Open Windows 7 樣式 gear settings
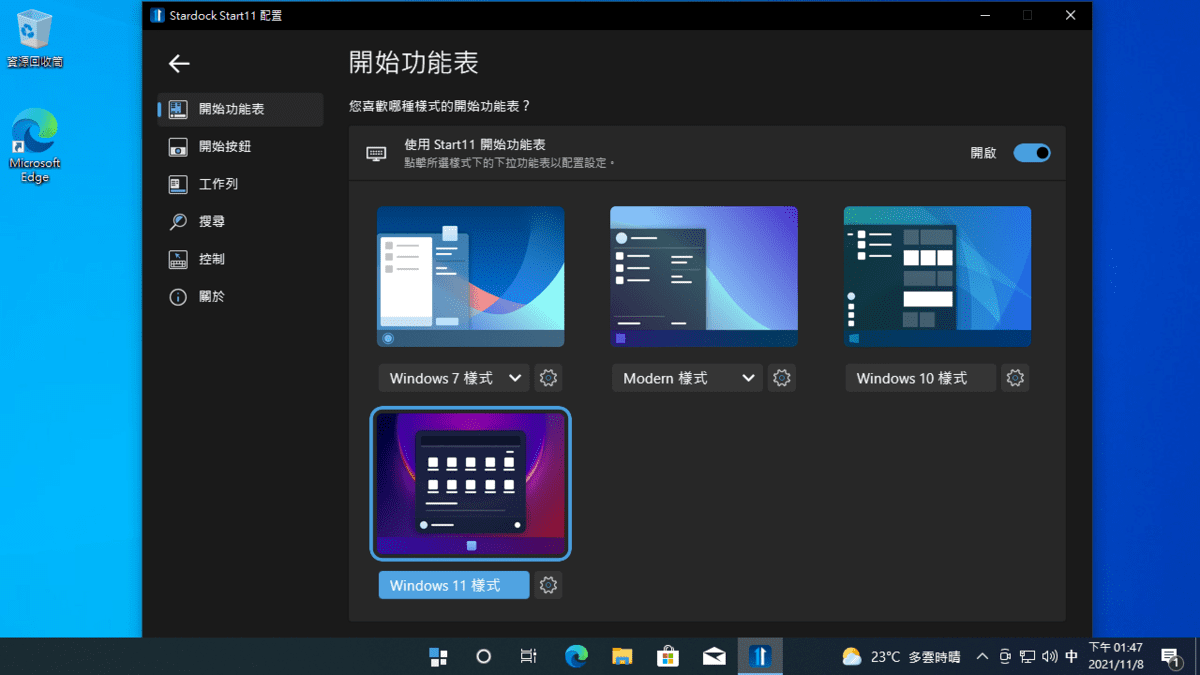This screenshot has height=675, width=1200. coord(547,378)
